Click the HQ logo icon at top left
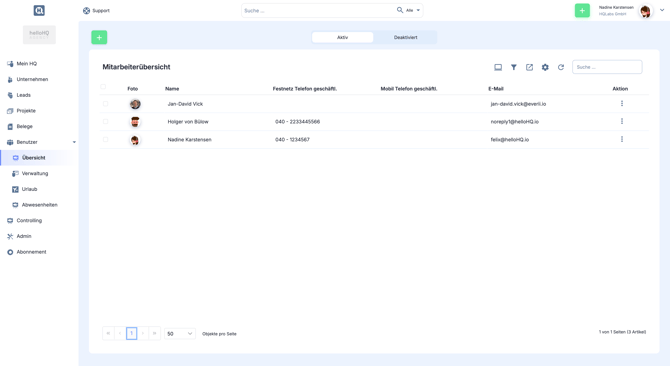The image size is (670, 366). [x=39, y=10]
